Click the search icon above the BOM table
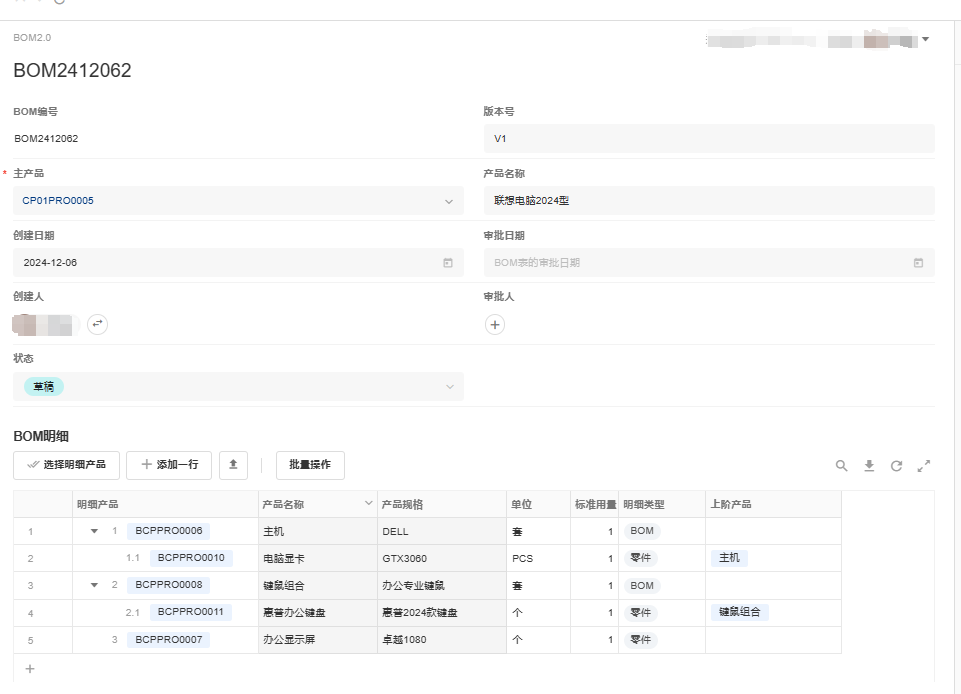Image resolution: width=961 pixels, height=694 pixels. coord(842,466)
